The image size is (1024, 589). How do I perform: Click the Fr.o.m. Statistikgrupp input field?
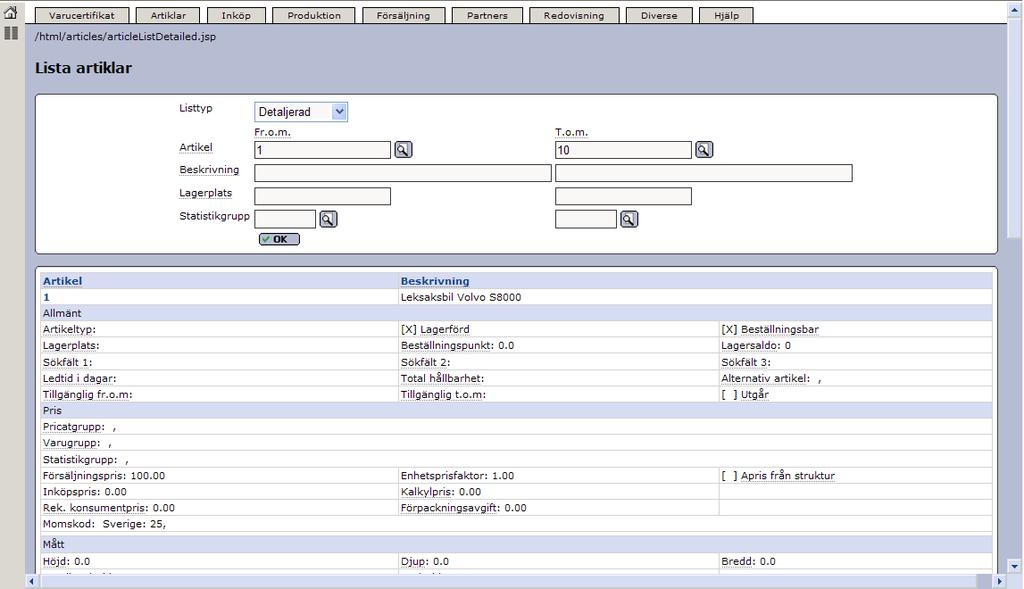[285, 219]
